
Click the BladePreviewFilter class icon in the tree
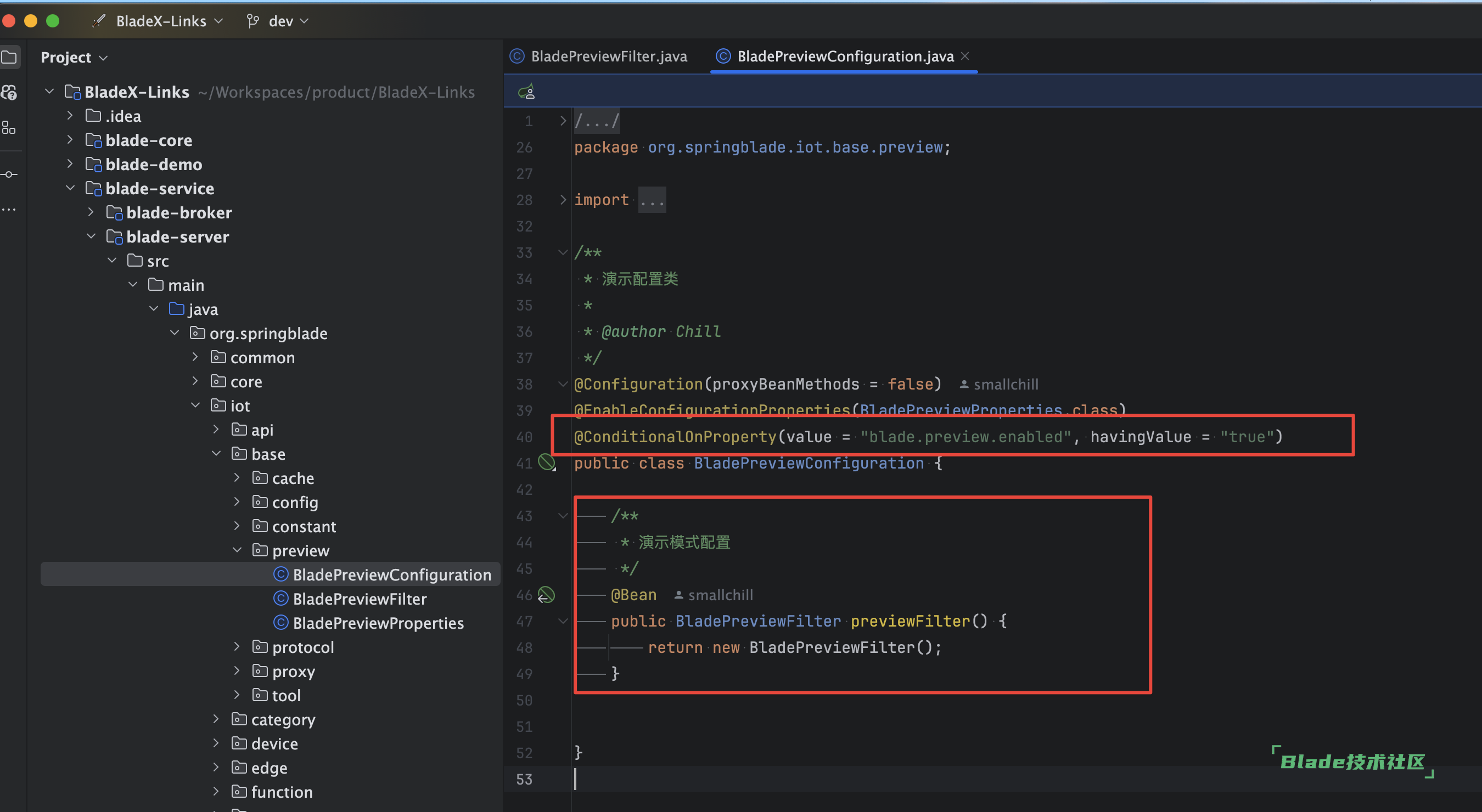280,599
